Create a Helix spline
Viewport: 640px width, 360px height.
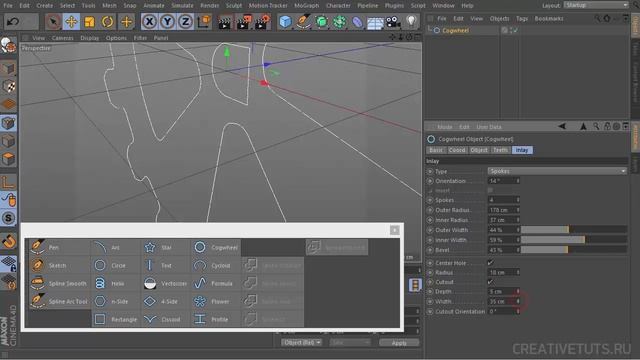pos(116,283)
